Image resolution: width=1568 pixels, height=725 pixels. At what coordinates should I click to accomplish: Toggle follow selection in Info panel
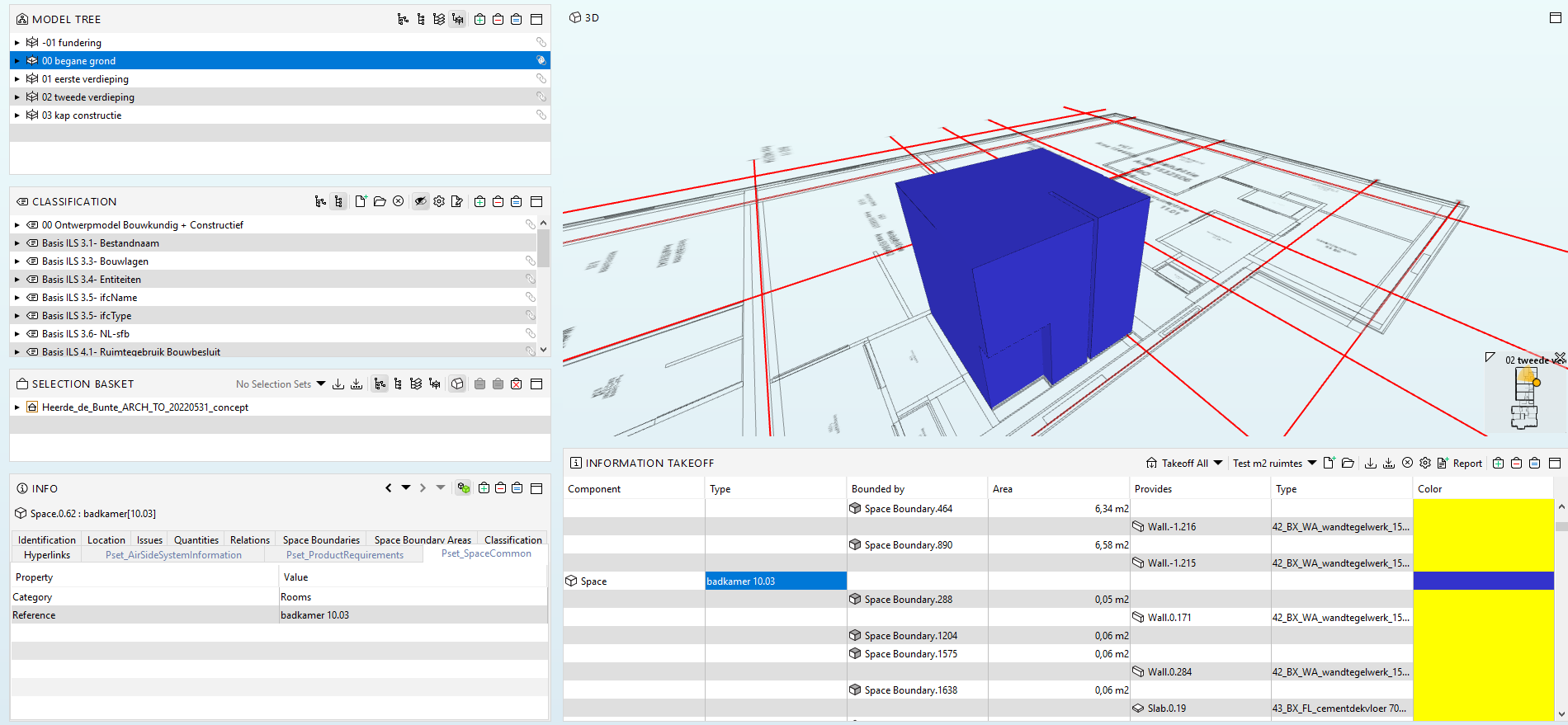[464, 488]
